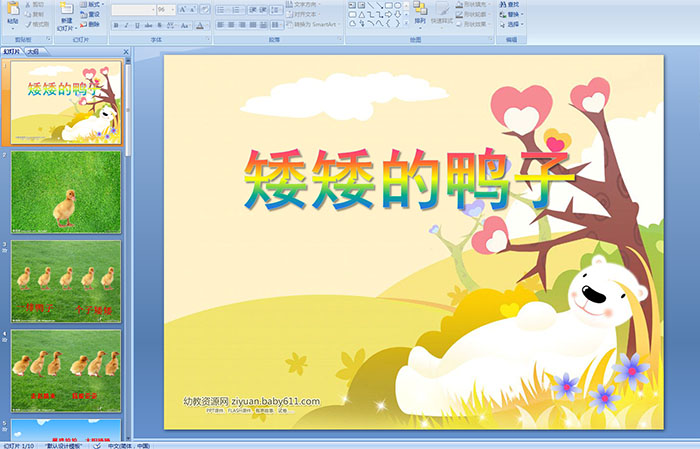
Task: Open the Shape Outline (形状轮廓) menu
Action: (x=473, y=14)
